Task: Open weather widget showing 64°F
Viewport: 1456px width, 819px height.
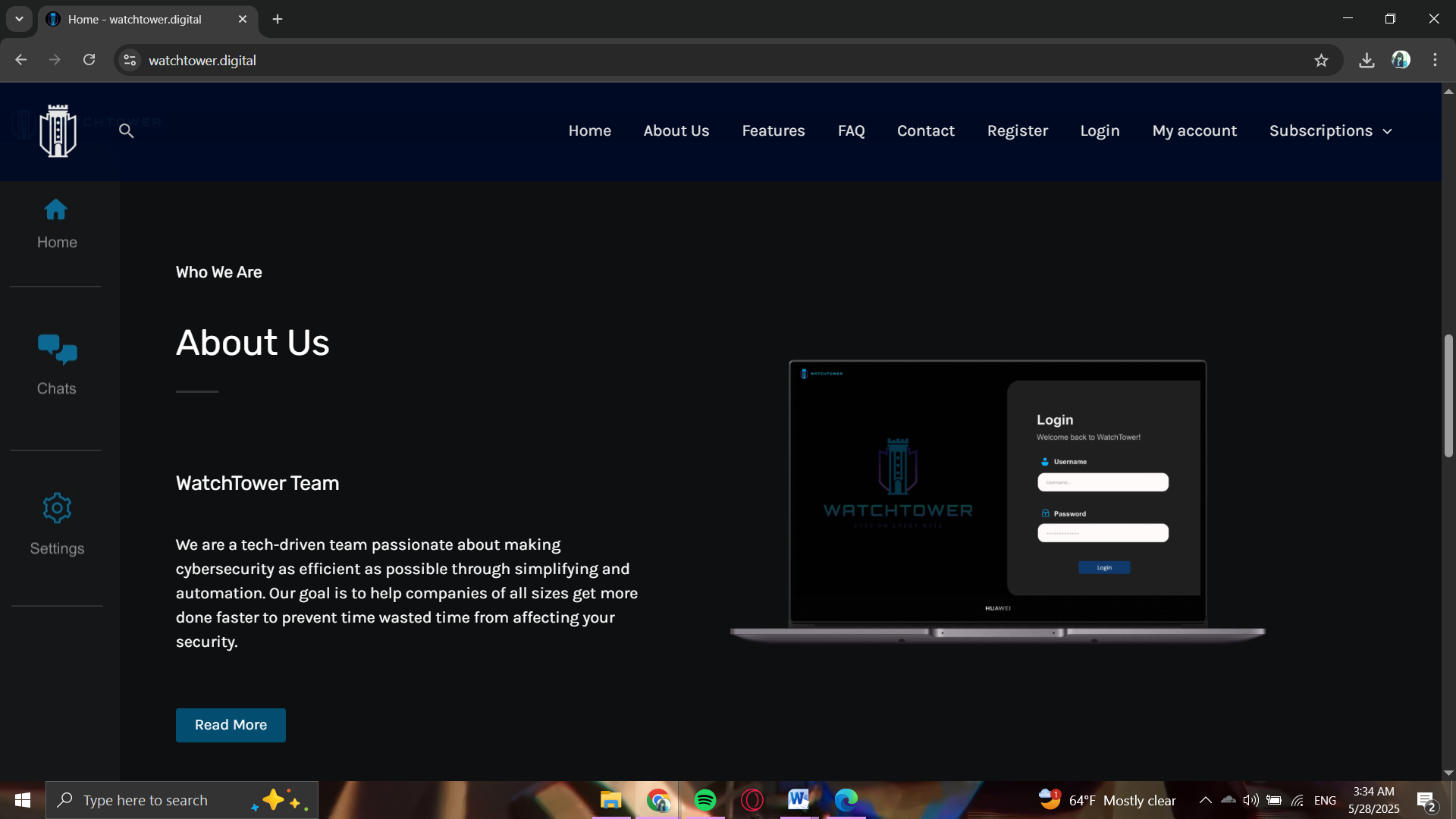Action: coord(1107,800)
